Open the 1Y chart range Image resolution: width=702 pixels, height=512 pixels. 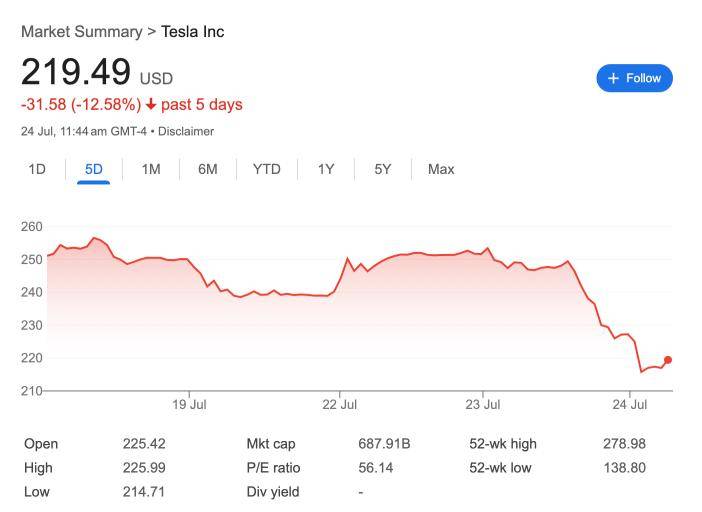coord(326,169)
